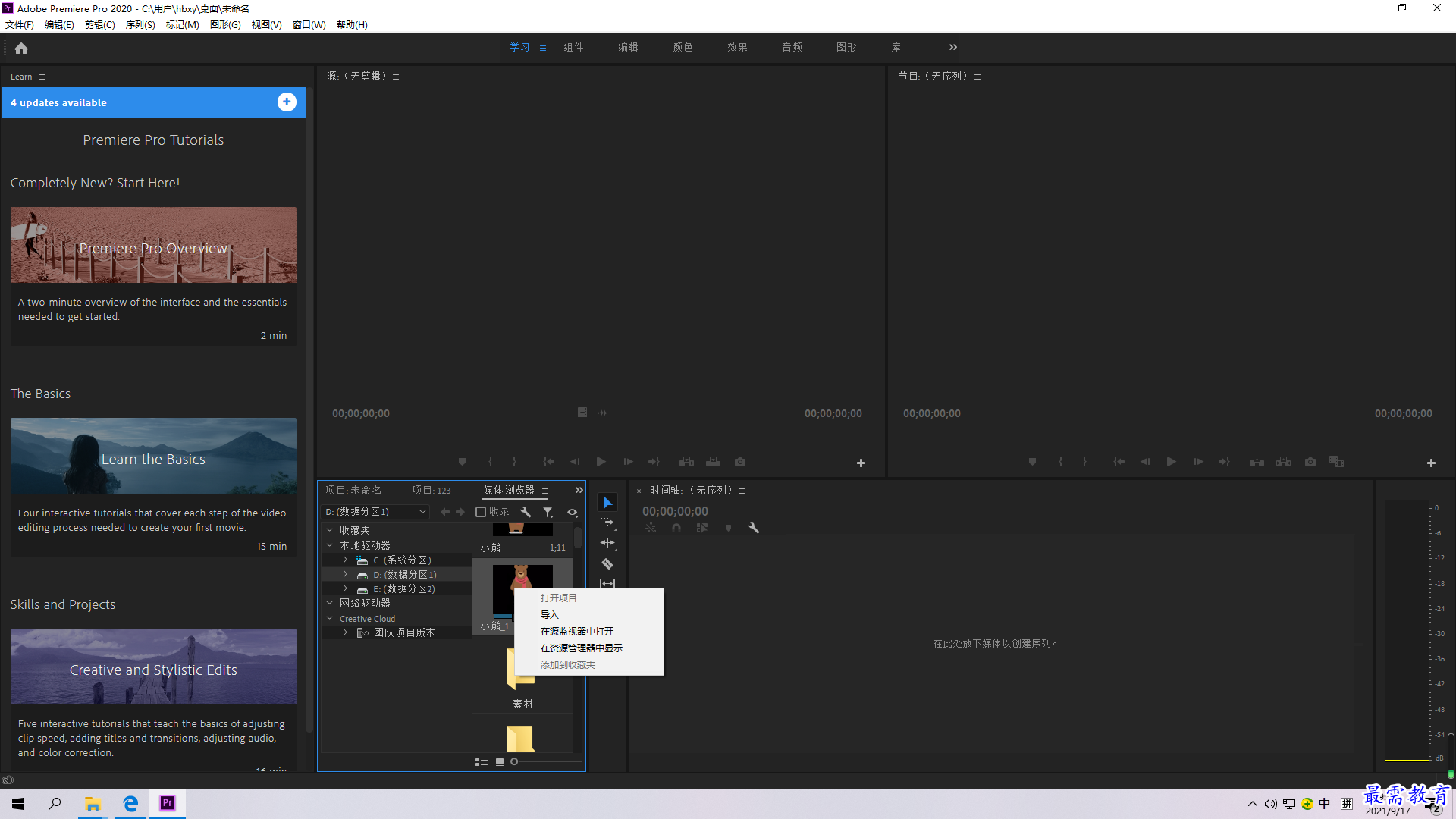The height and width of the screenshot is (819, 1456).
Task: Open the 文件(F) menu
Action: tap(20, 24)
